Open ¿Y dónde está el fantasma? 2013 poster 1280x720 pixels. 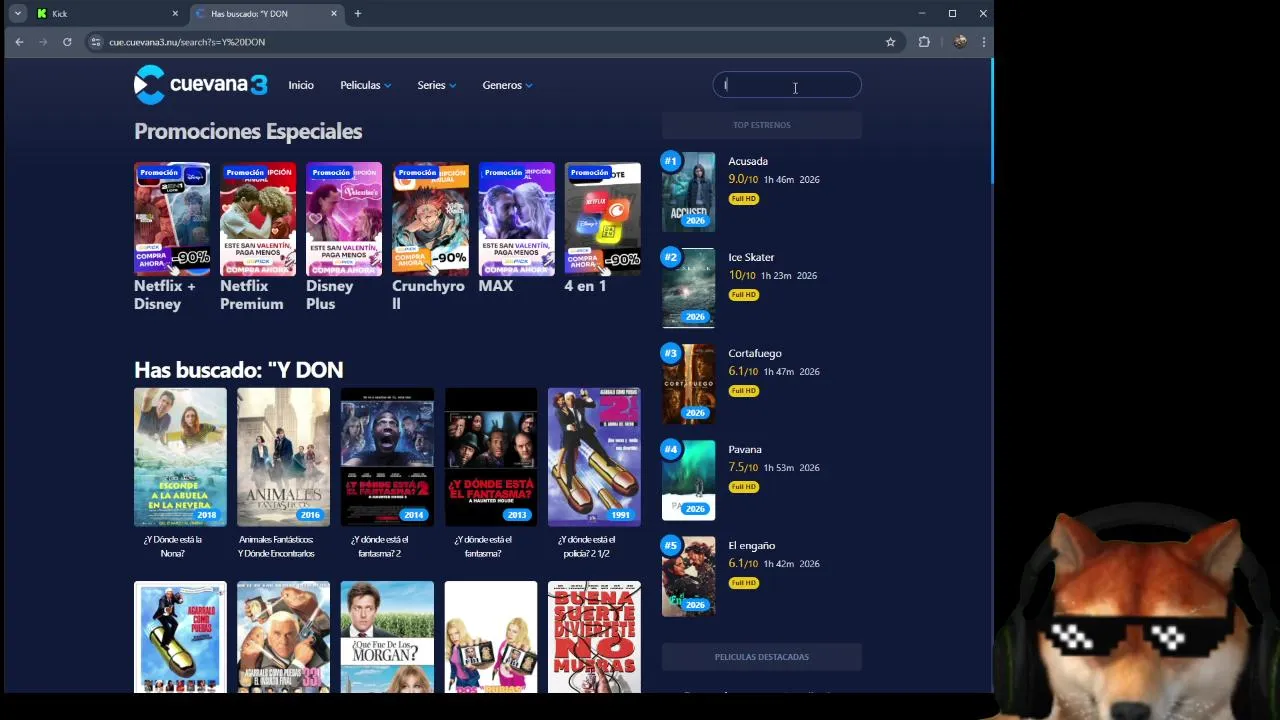[x=490, y=457]
